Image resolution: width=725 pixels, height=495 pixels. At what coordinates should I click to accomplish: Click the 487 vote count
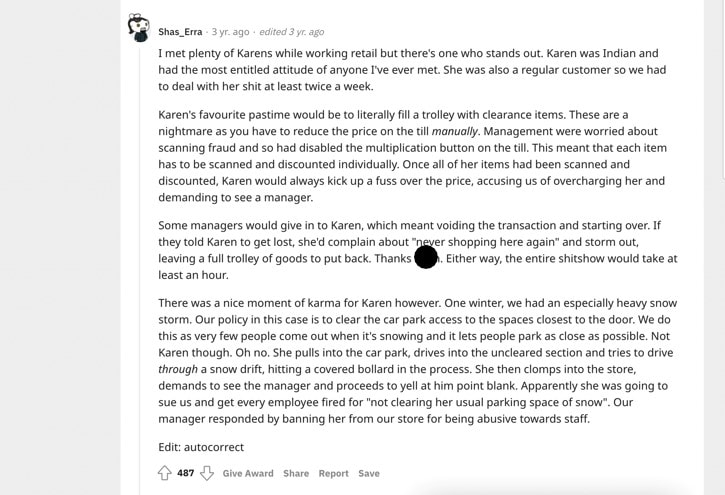click(x=185, y=473)
